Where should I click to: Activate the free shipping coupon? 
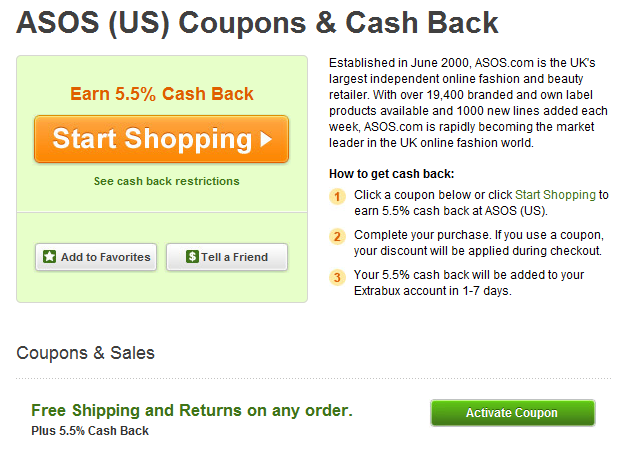(512, 413)
